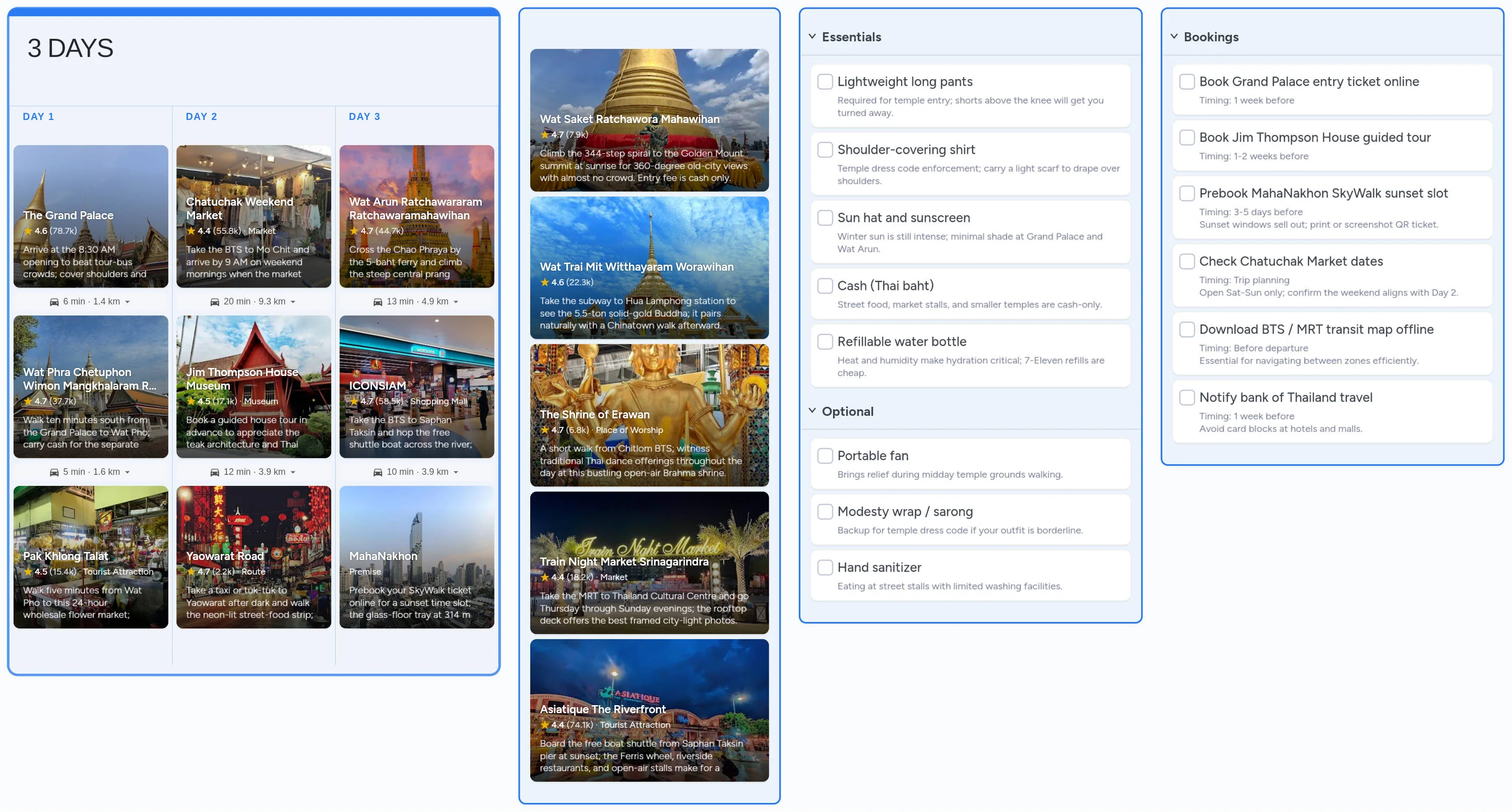Screen dimensions: 1512x812
Task: Click the Bookings section title
Action: click(x=1212, y=37)
